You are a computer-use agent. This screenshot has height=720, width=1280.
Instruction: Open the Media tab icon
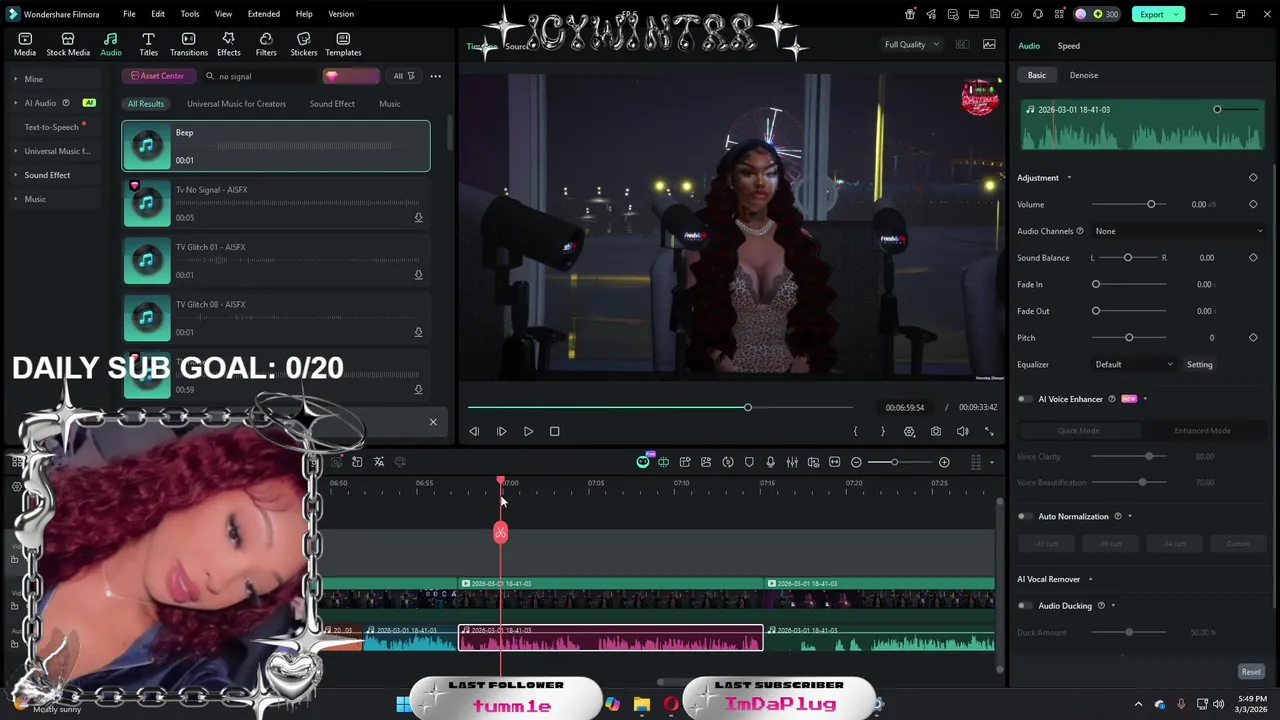25,44
